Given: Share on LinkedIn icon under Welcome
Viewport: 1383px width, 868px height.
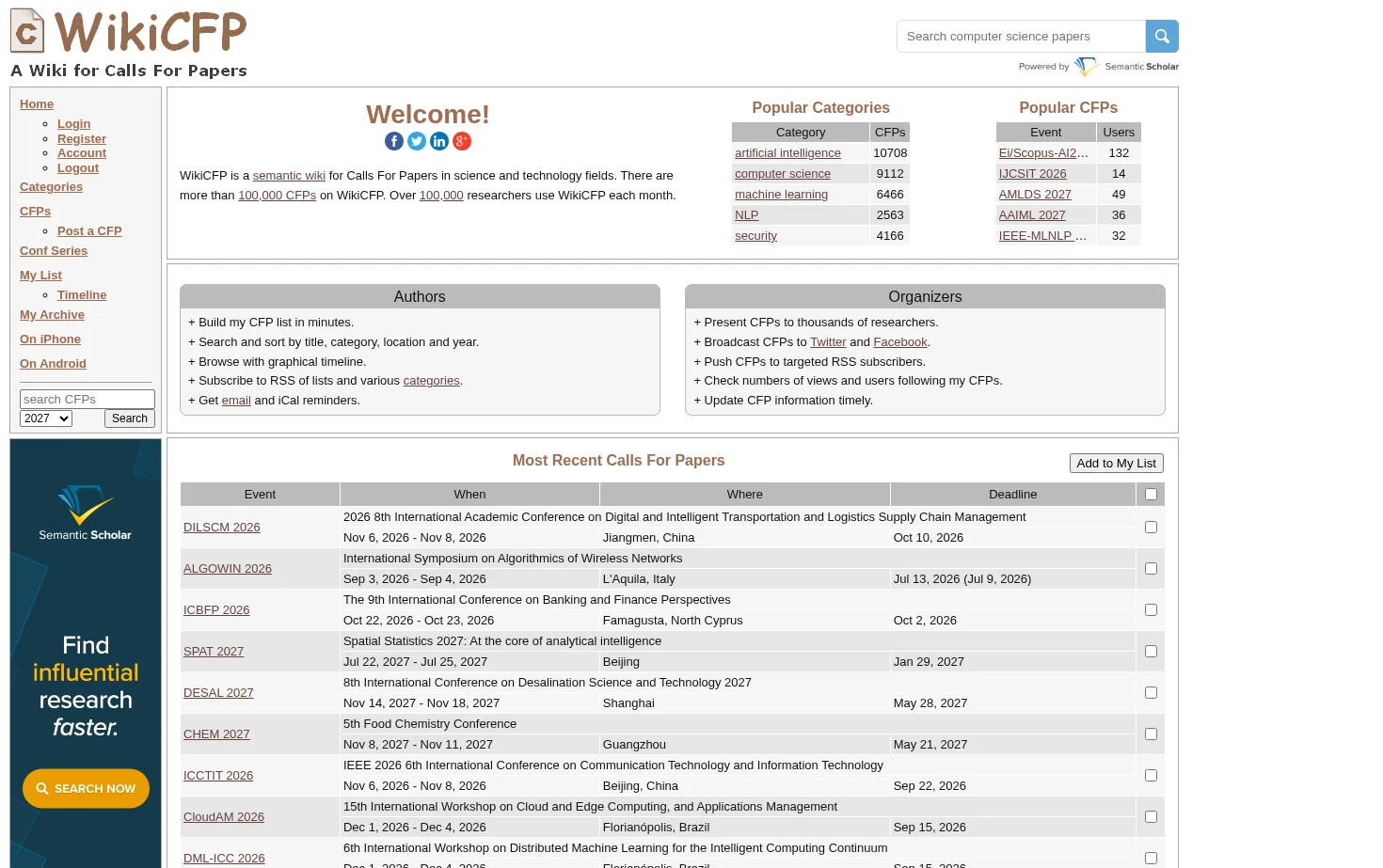Looking at the screenshot, I should (439, 141).
